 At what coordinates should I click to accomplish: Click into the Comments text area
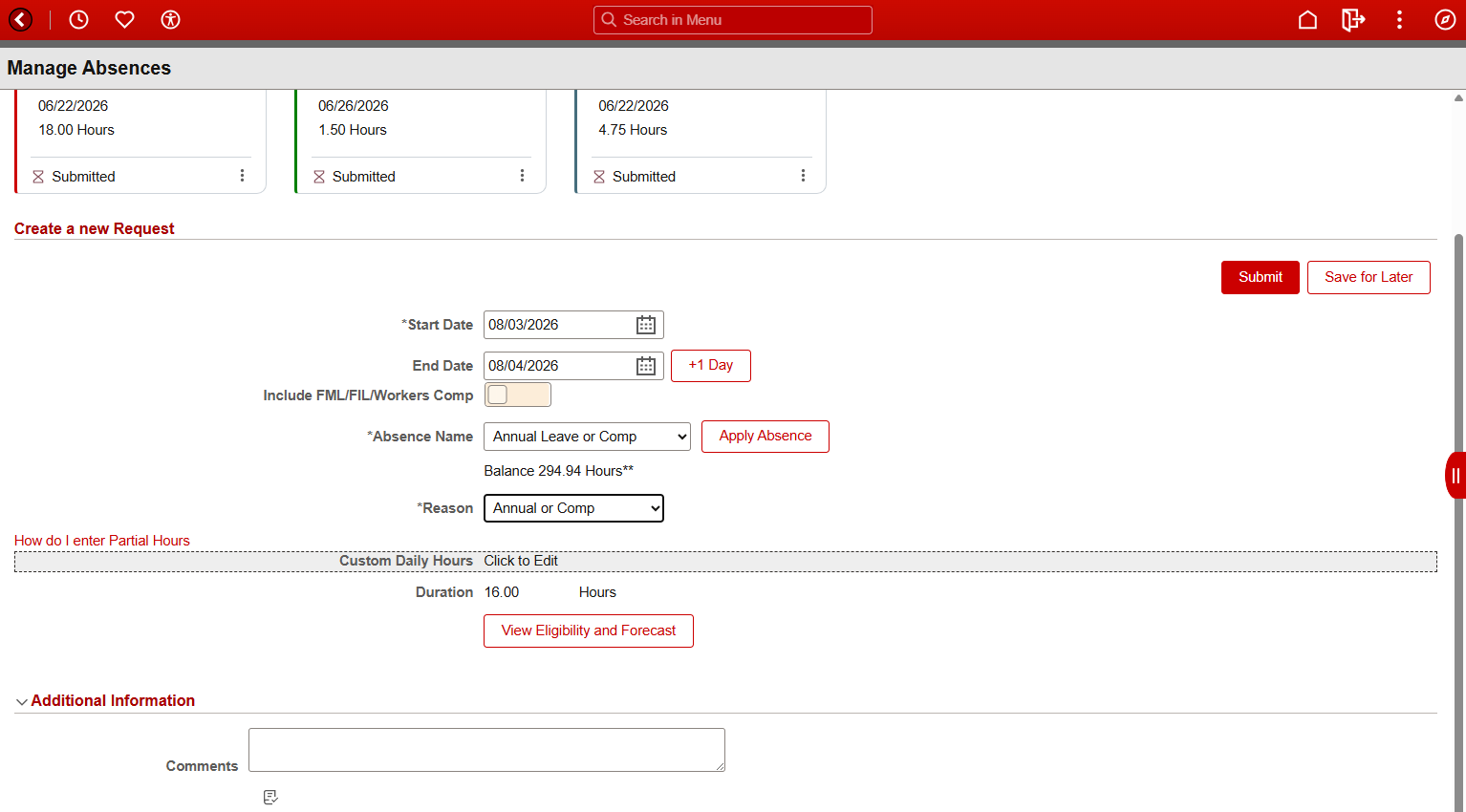click(x=486, y=750)
